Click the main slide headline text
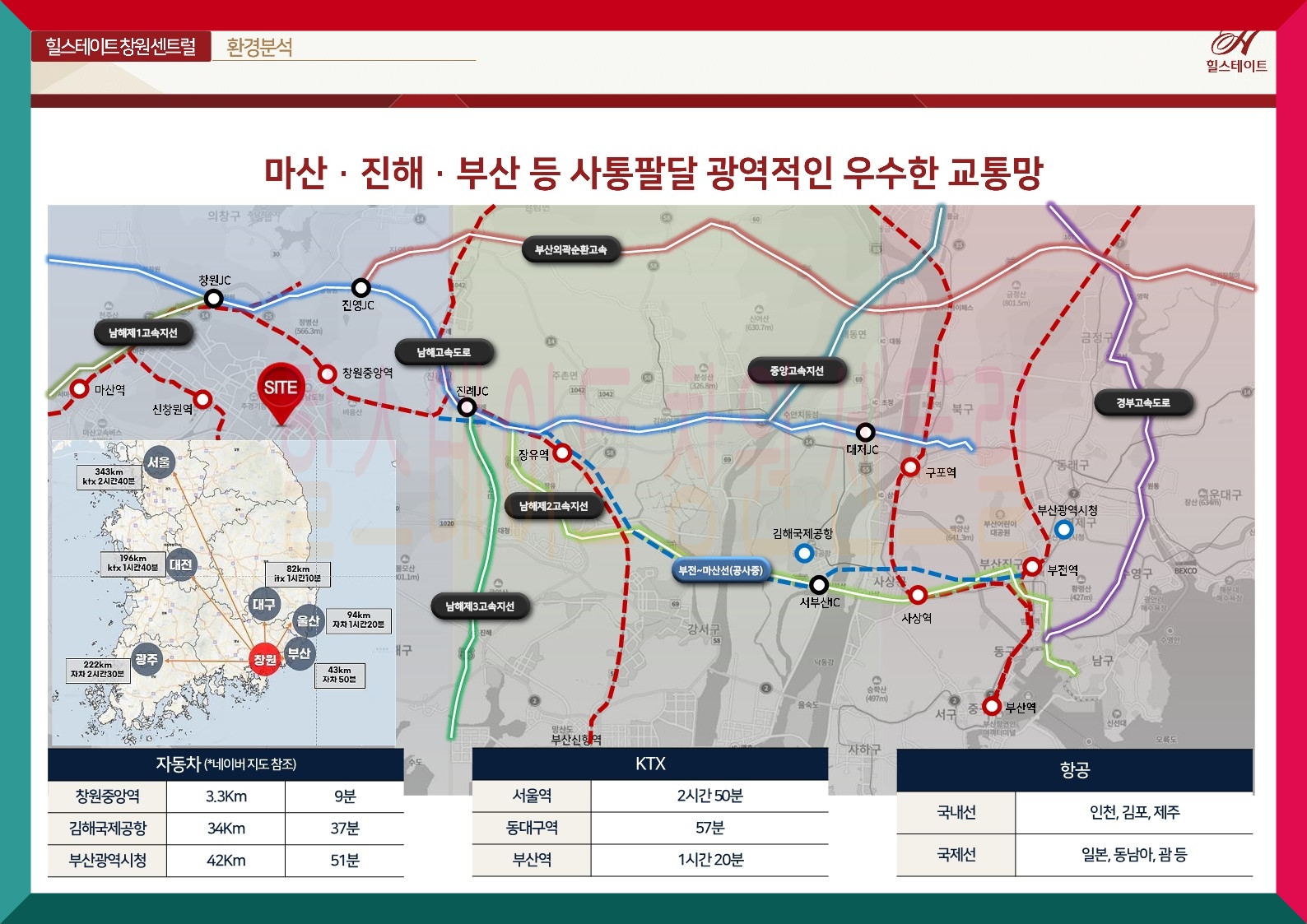 click(x=653, y=173)
